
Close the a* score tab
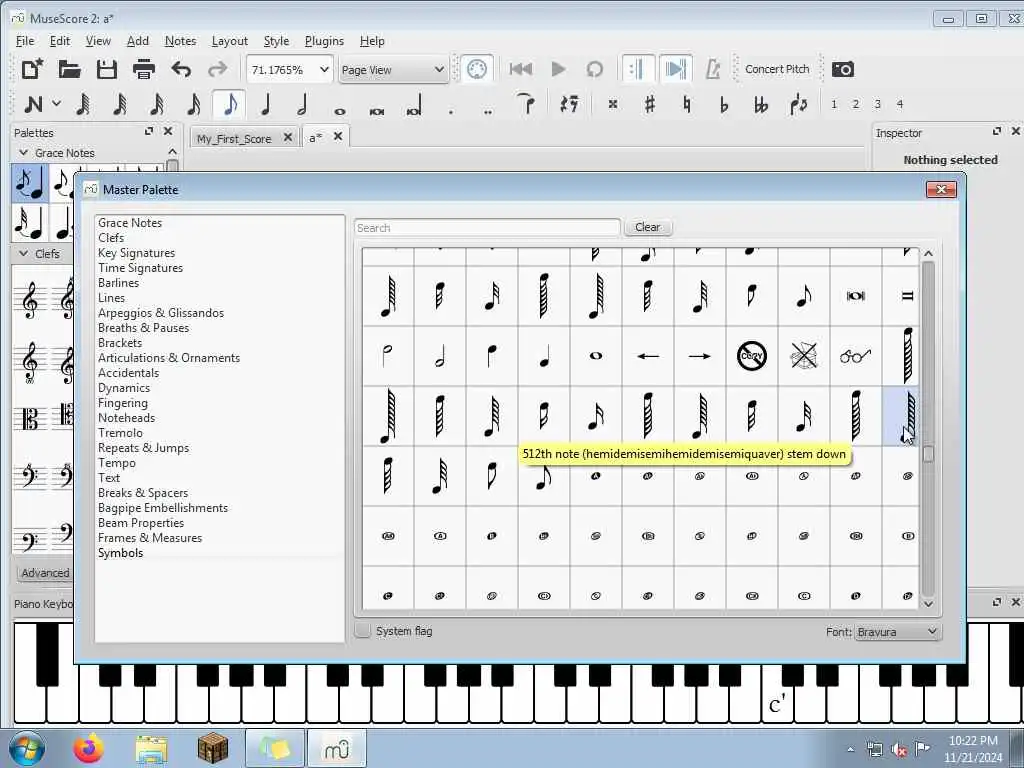click(338, 136)
